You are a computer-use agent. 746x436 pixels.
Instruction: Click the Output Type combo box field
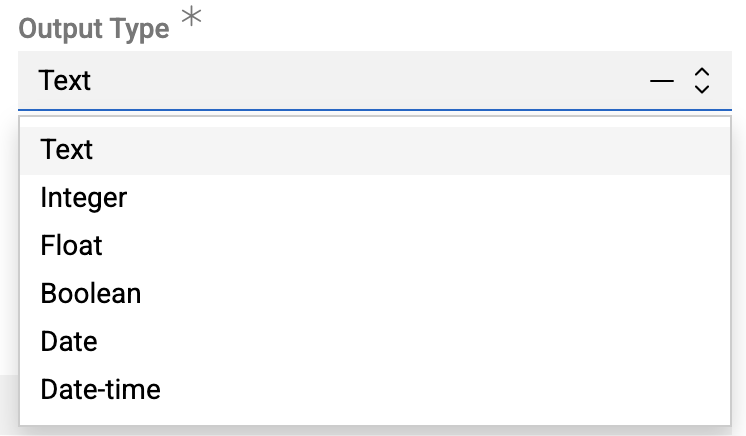click(330, 80)
